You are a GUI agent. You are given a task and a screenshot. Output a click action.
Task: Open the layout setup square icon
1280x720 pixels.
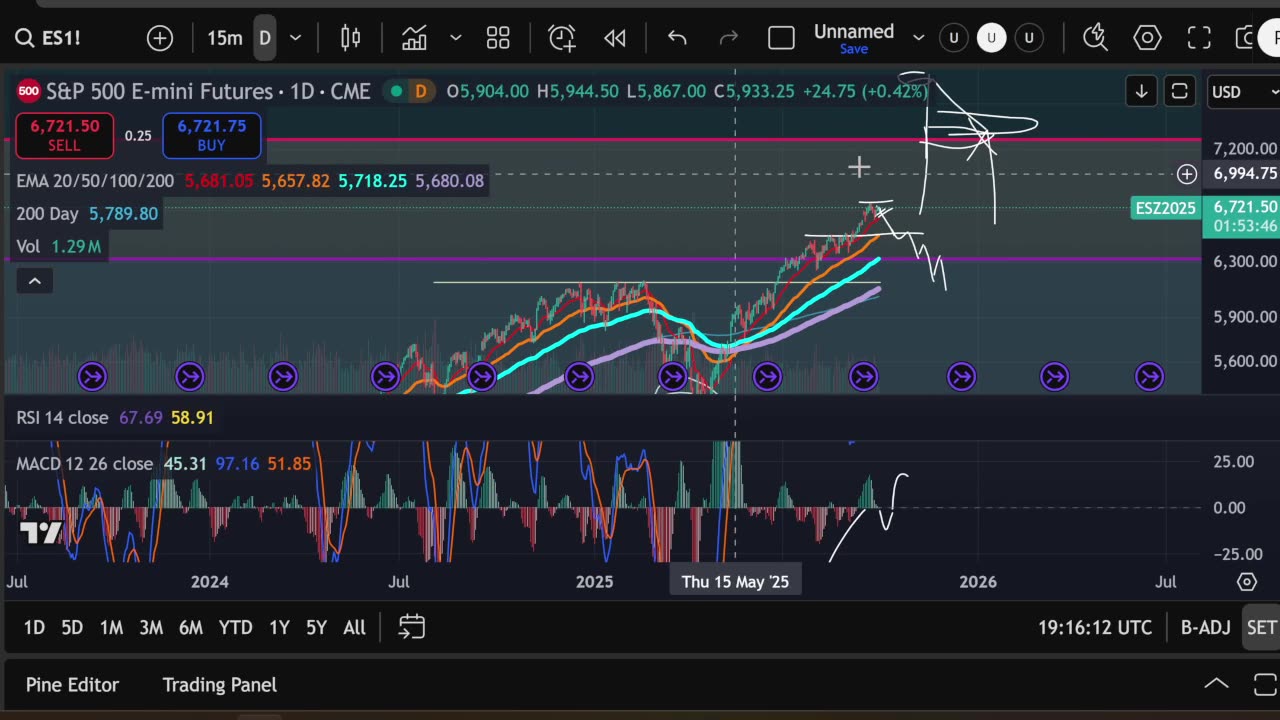[781, 38]
